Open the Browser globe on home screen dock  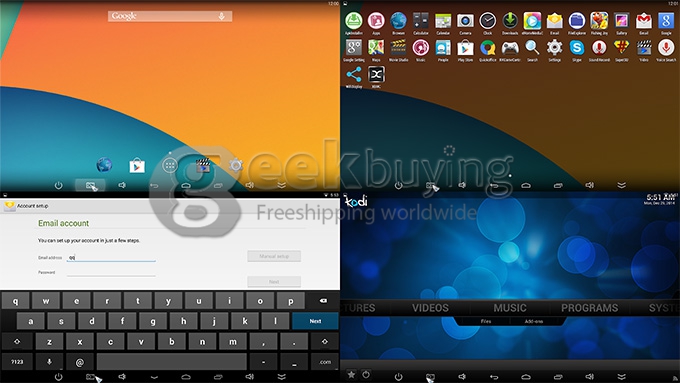pyautogui.click(x=104, y=165)
